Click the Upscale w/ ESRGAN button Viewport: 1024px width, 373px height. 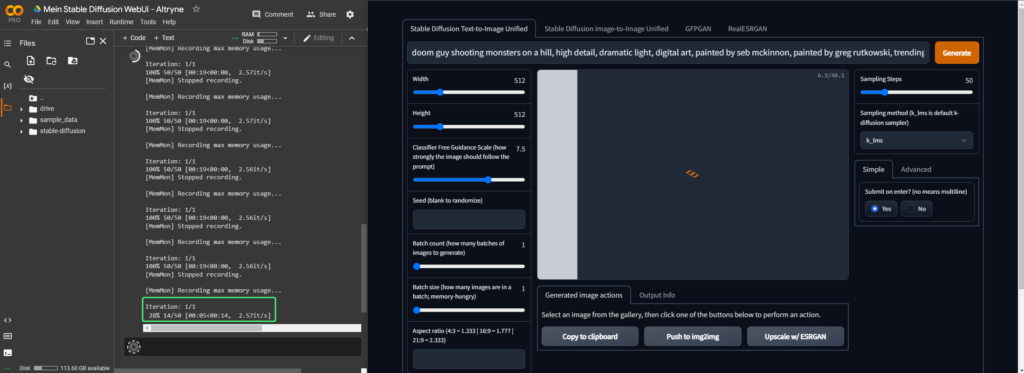795,336
